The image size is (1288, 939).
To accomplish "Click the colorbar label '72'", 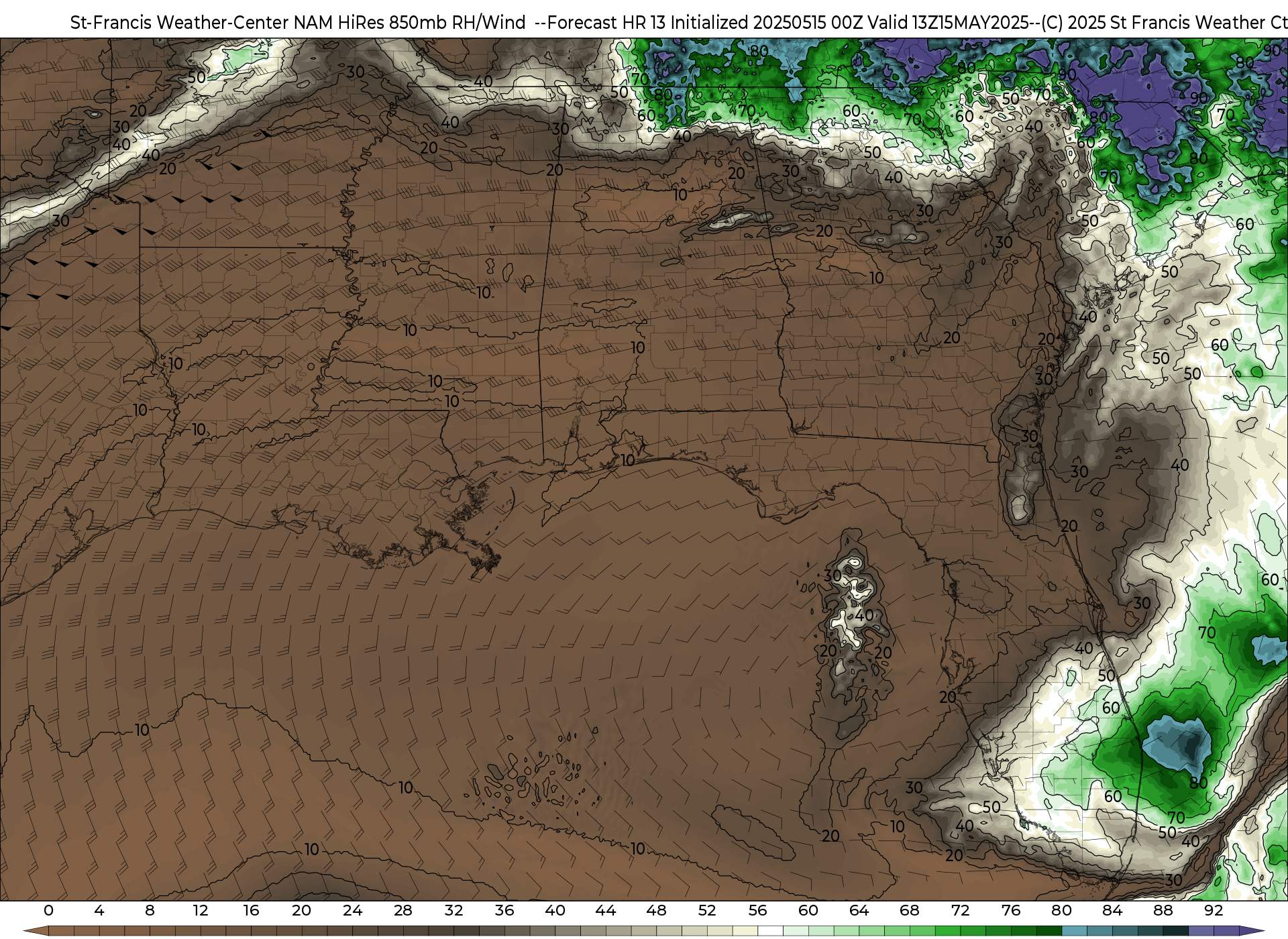I will 960,910.
